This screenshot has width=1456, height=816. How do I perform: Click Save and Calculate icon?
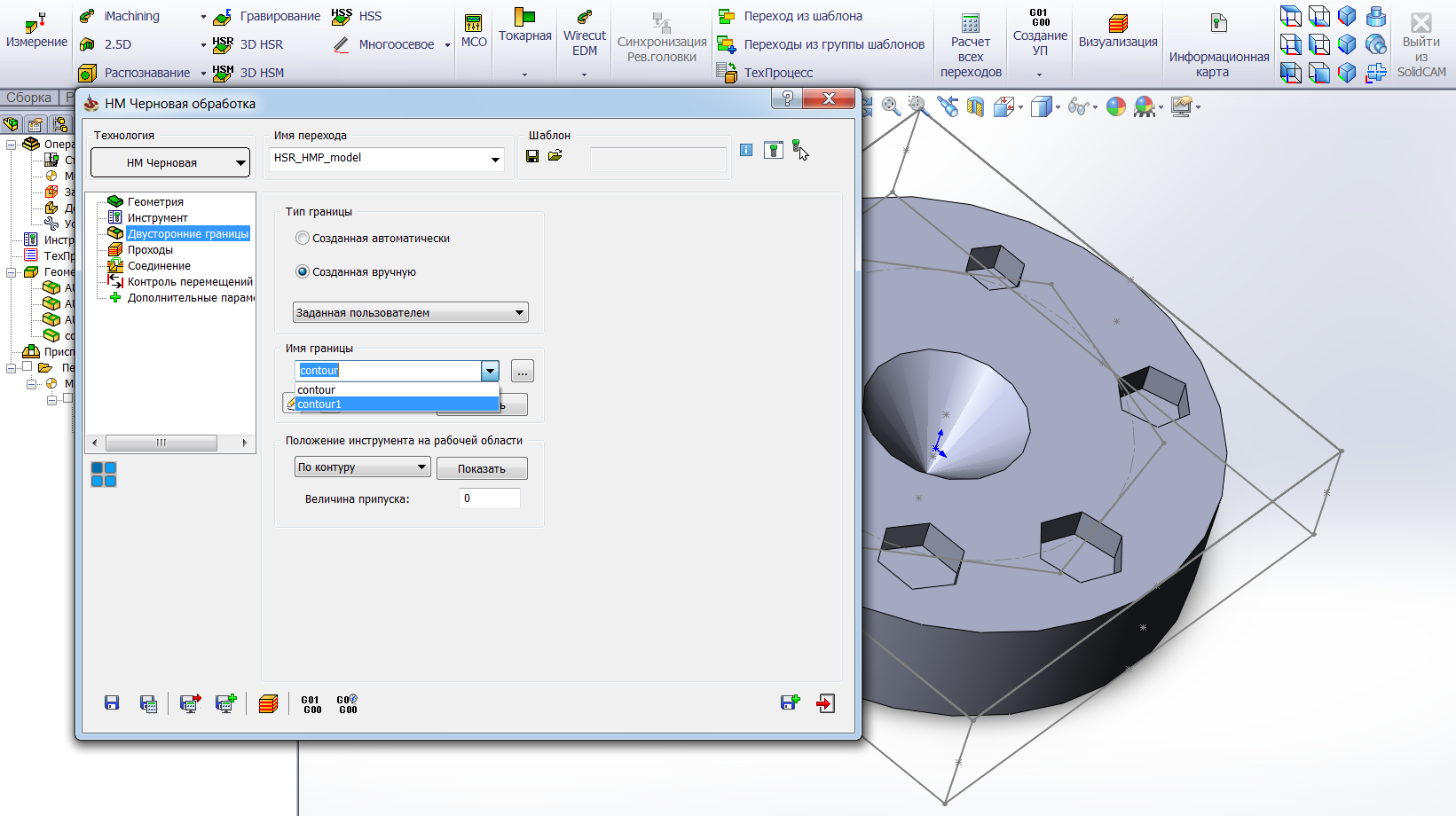tap(148, 703)
